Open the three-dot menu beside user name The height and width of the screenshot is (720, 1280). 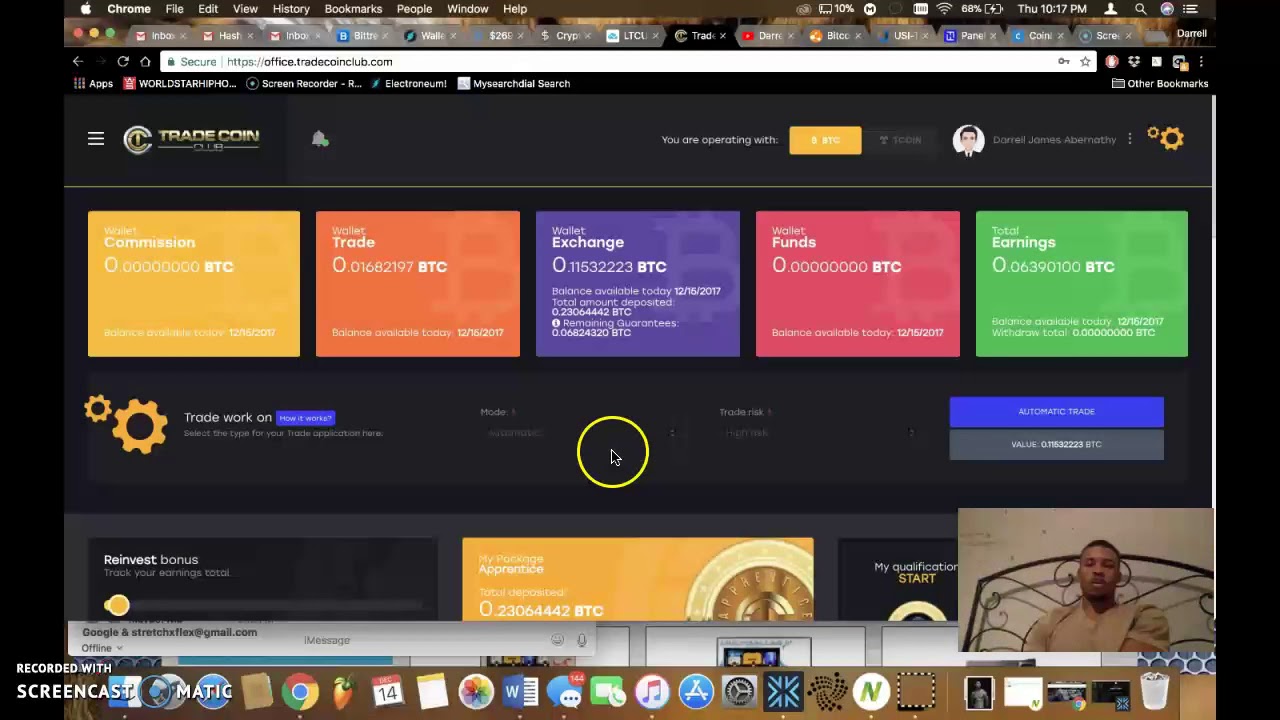[1130, 139]
